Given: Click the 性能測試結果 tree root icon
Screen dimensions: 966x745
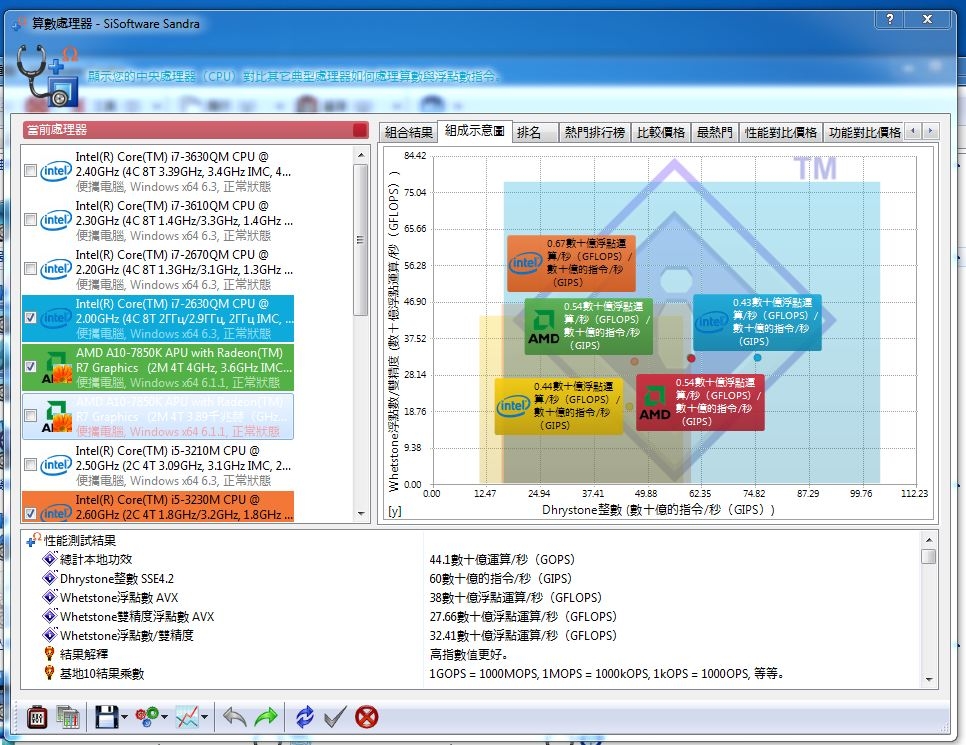Looking at the screenshot, I should click(33, 540).
